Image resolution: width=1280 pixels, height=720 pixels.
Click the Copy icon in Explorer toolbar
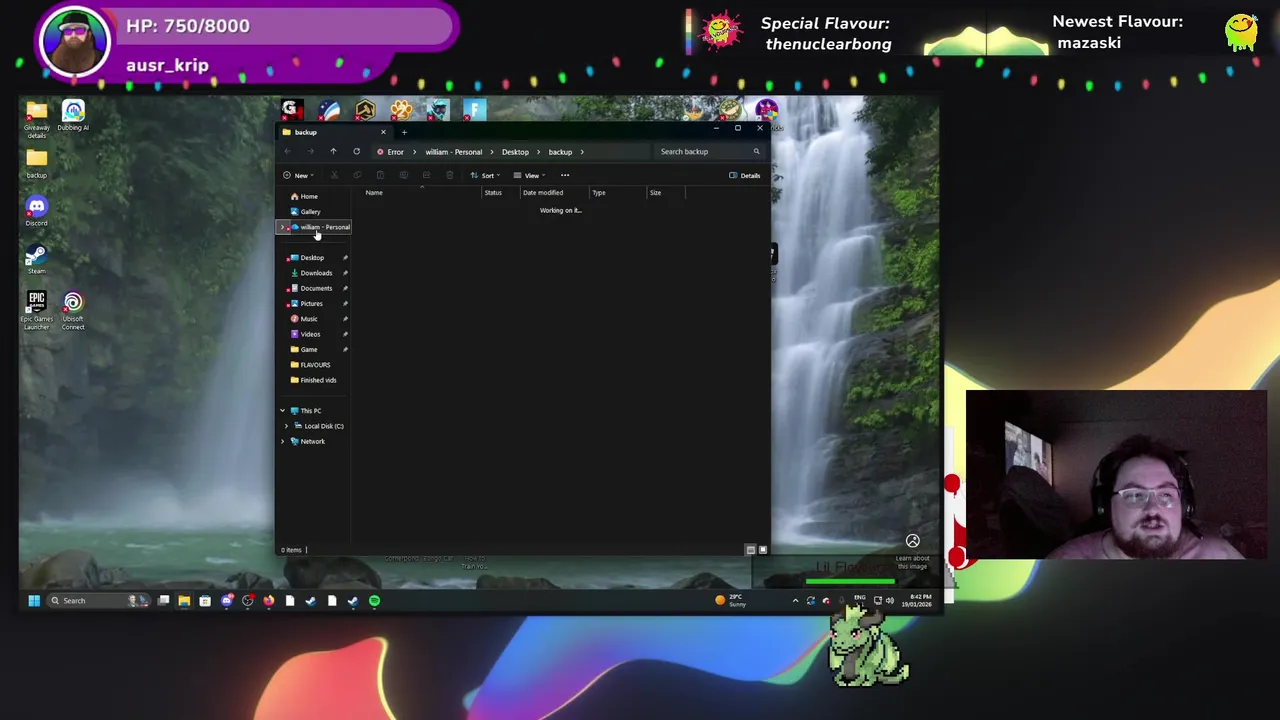pyautogui.click(x=357, y=175)
